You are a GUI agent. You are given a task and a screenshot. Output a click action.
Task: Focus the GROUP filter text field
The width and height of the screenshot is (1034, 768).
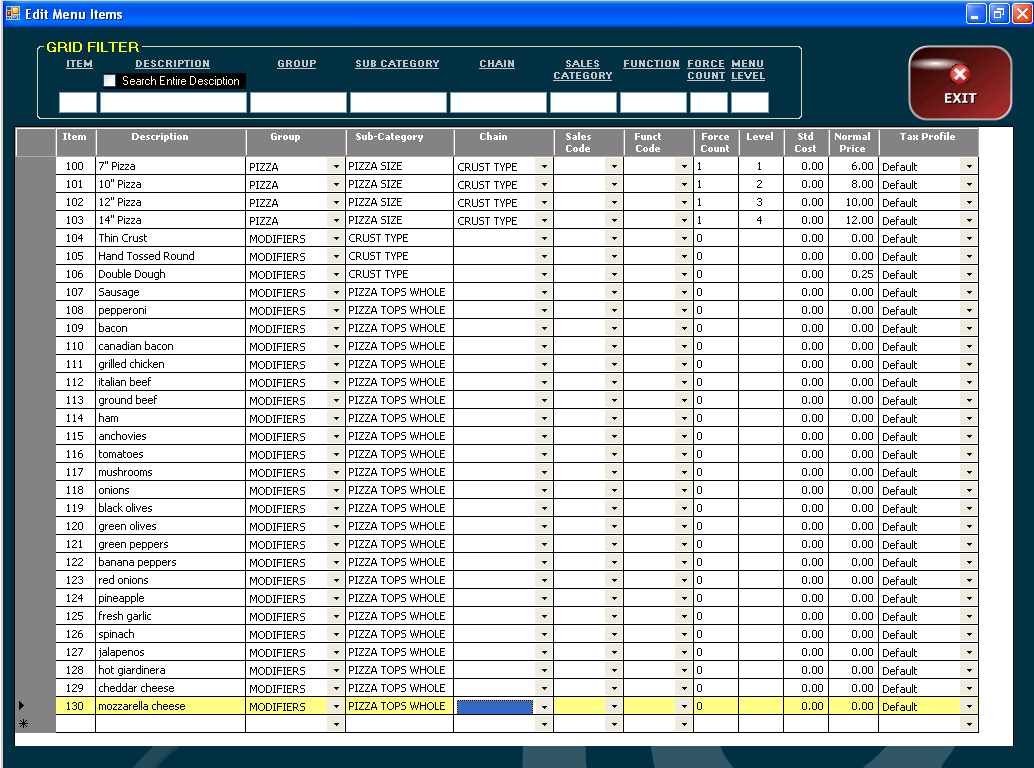[298, 102]
